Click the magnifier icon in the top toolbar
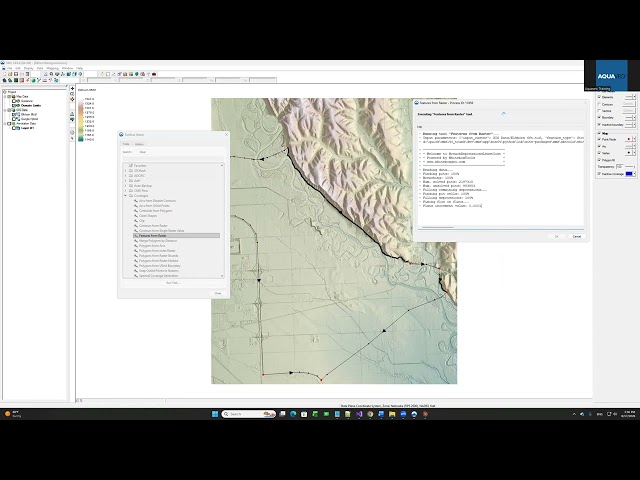This screenshot has height=480, width=640. point(51,74)
